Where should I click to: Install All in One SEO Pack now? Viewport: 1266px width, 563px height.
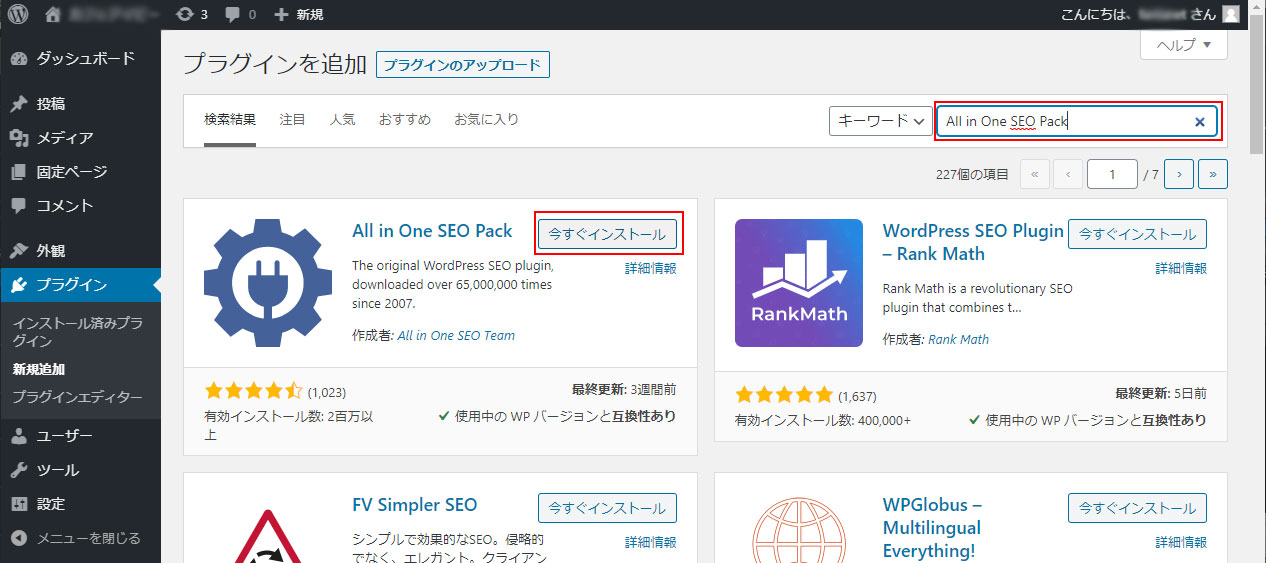(x=607, y=234)
